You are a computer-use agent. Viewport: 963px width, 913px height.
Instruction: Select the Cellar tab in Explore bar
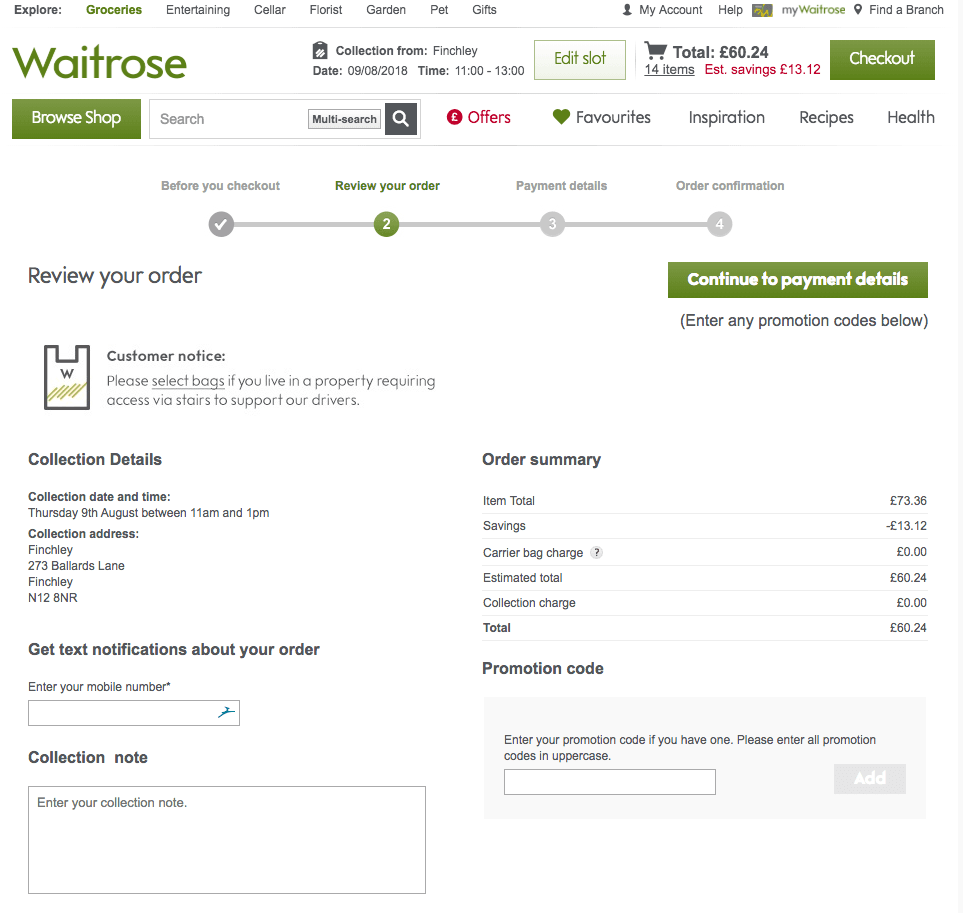269,10
